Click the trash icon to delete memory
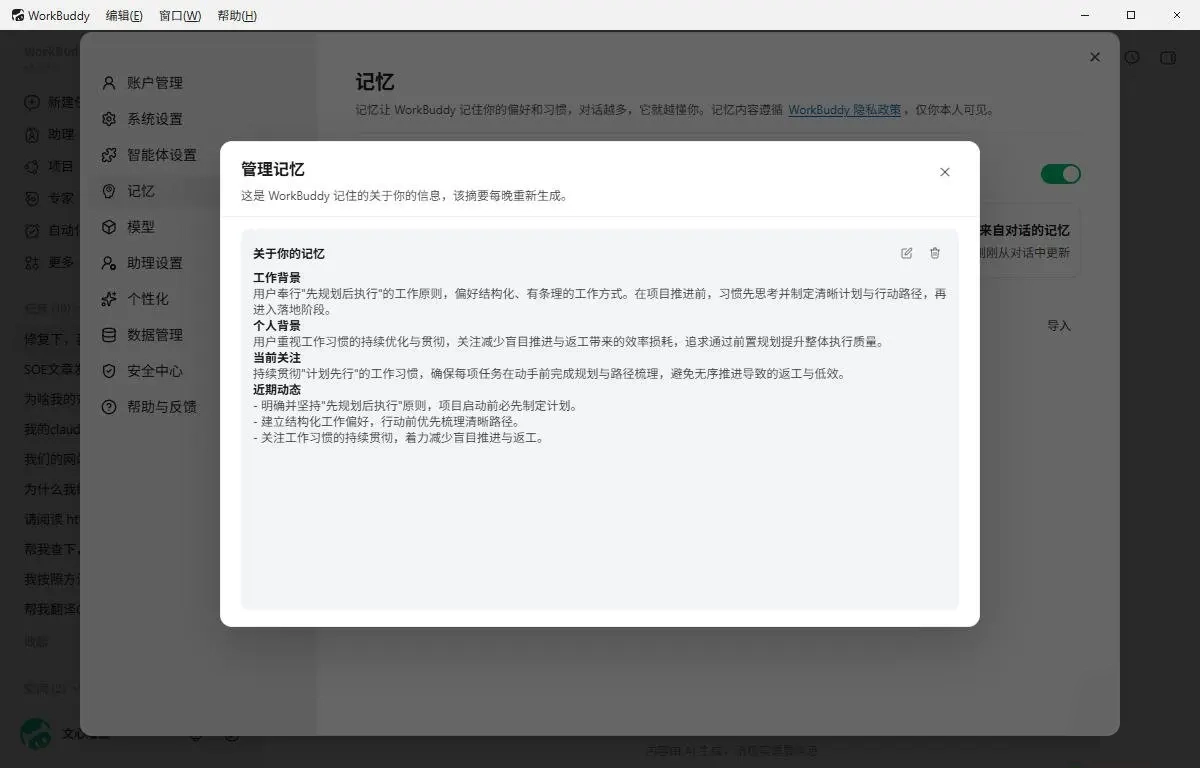 (935, 253)
